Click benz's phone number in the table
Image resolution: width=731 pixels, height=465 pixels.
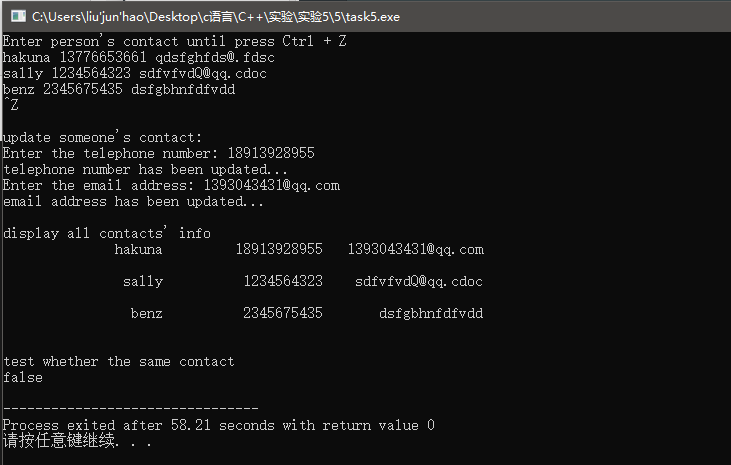point(283,313)
